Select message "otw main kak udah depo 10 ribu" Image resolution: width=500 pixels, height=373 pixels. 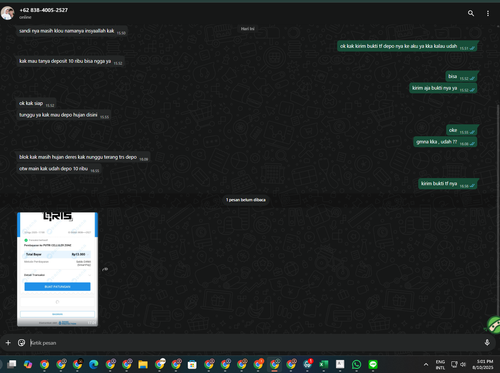click(59, 169)
